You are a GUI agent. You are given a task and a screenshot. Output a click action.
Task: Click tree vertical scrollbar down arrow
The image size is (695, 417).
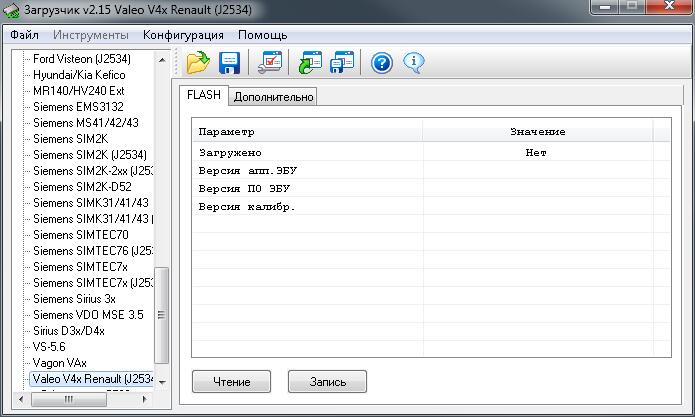click(x=162, y=382)
